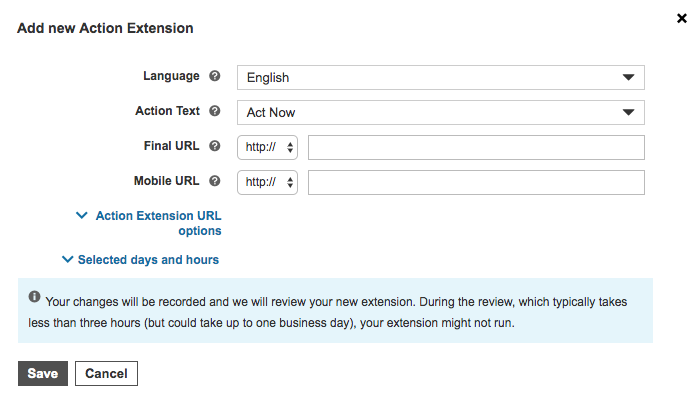This screenshot has width=700, height=399.
Task: Expand the chevron beside Selected days and hours
Action: coord(67,259)
